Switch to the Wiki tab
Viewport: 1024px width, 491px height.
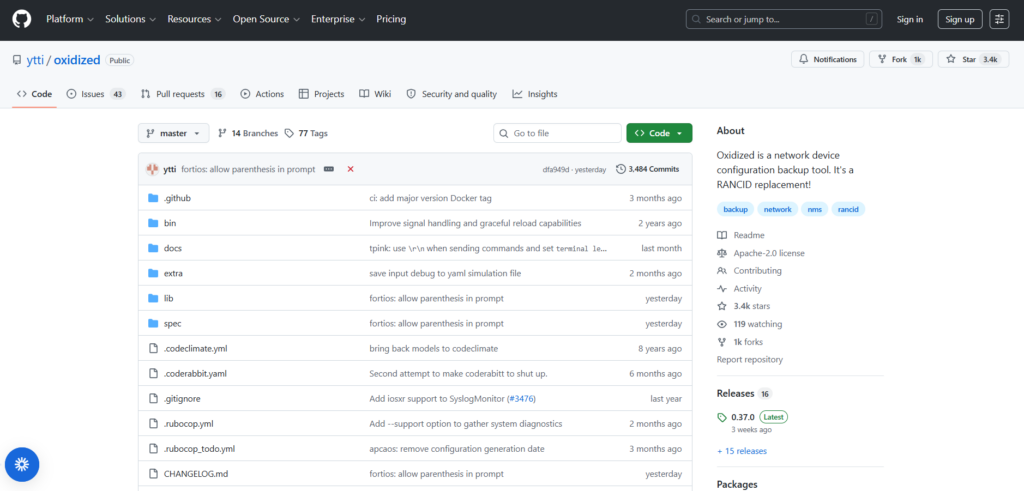point(375,94)
